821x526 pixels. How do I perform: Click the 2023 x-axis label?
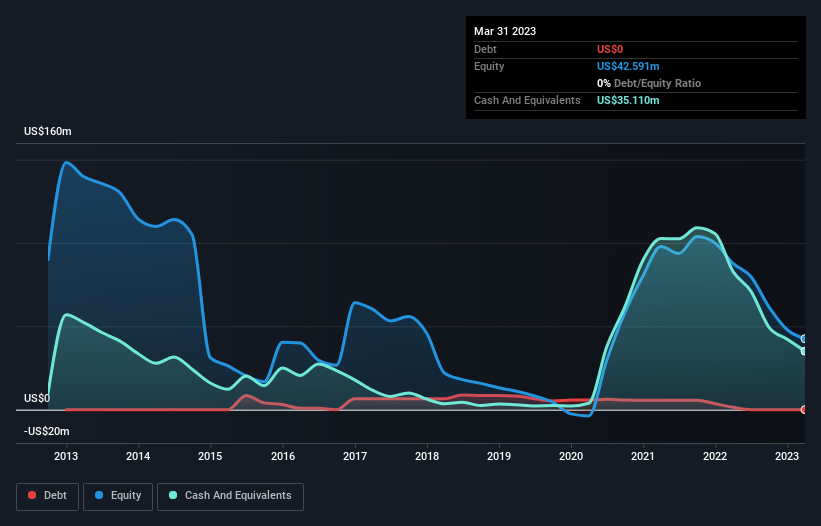tap(787, 456)
